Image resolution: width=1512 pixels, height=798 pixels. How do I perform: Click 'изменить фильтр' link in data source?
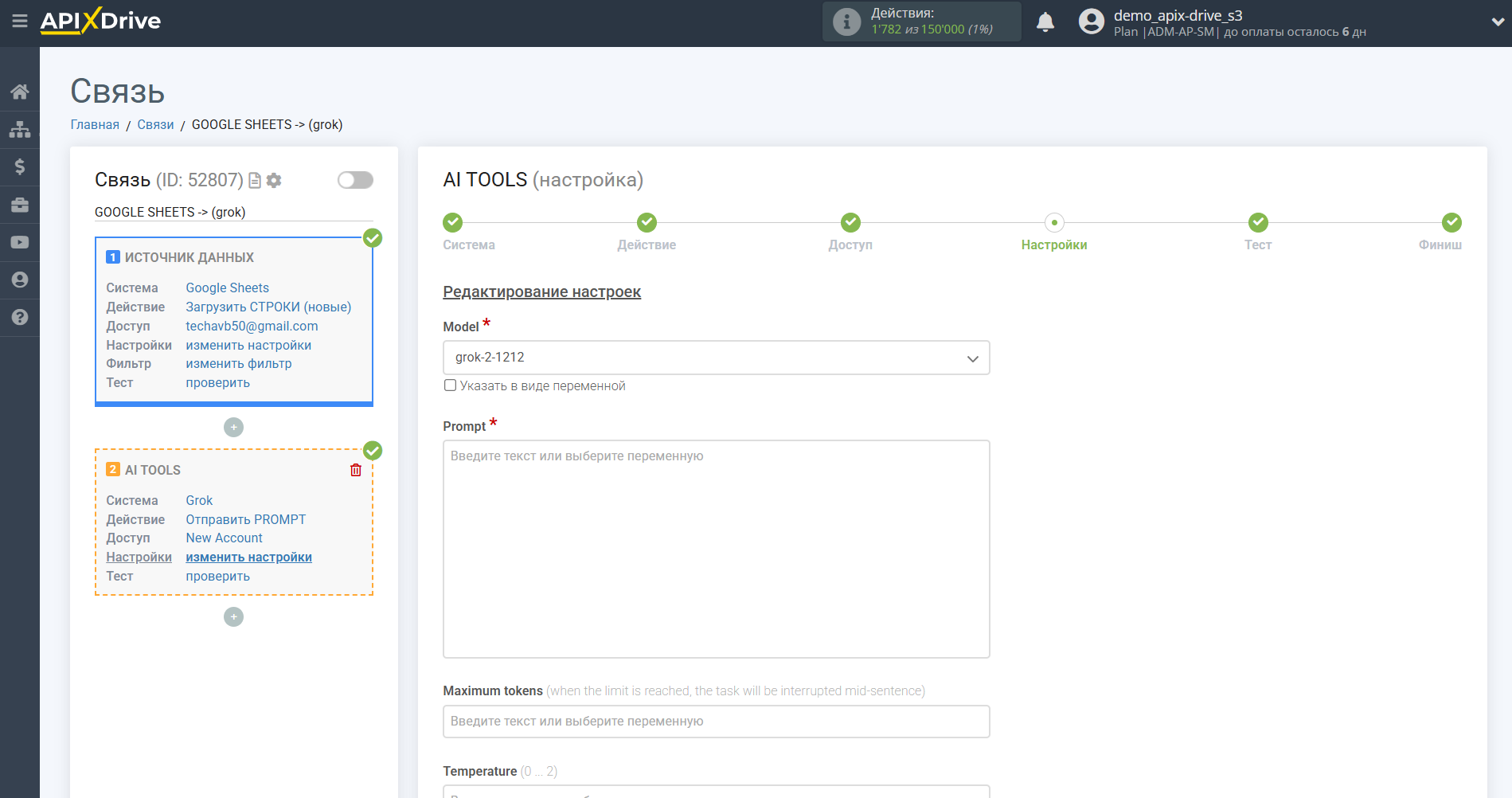coord(239,364)
